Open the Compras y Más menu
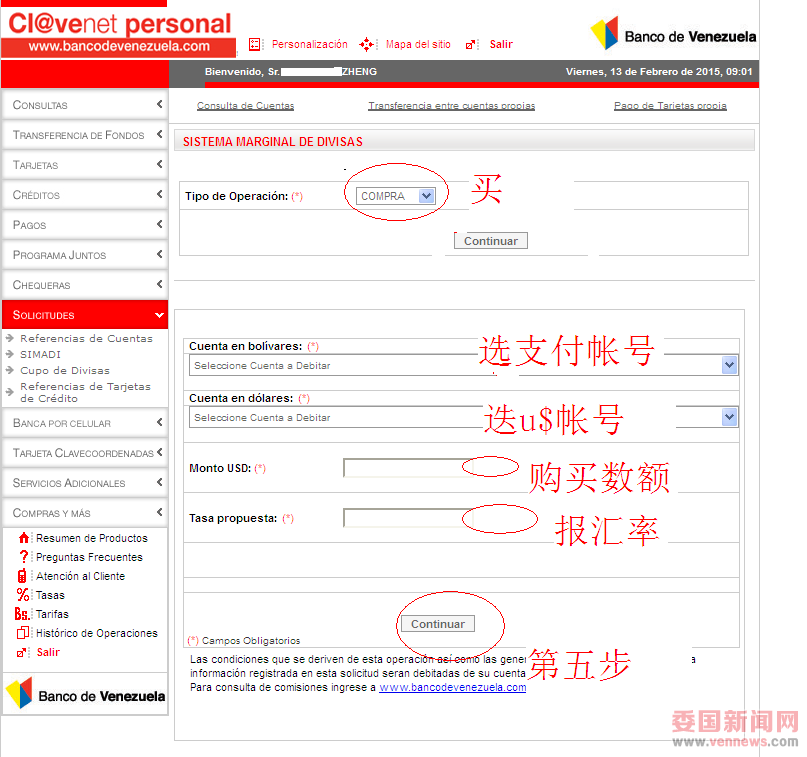Viewport: 807px width, 757px height. [85, 513]
